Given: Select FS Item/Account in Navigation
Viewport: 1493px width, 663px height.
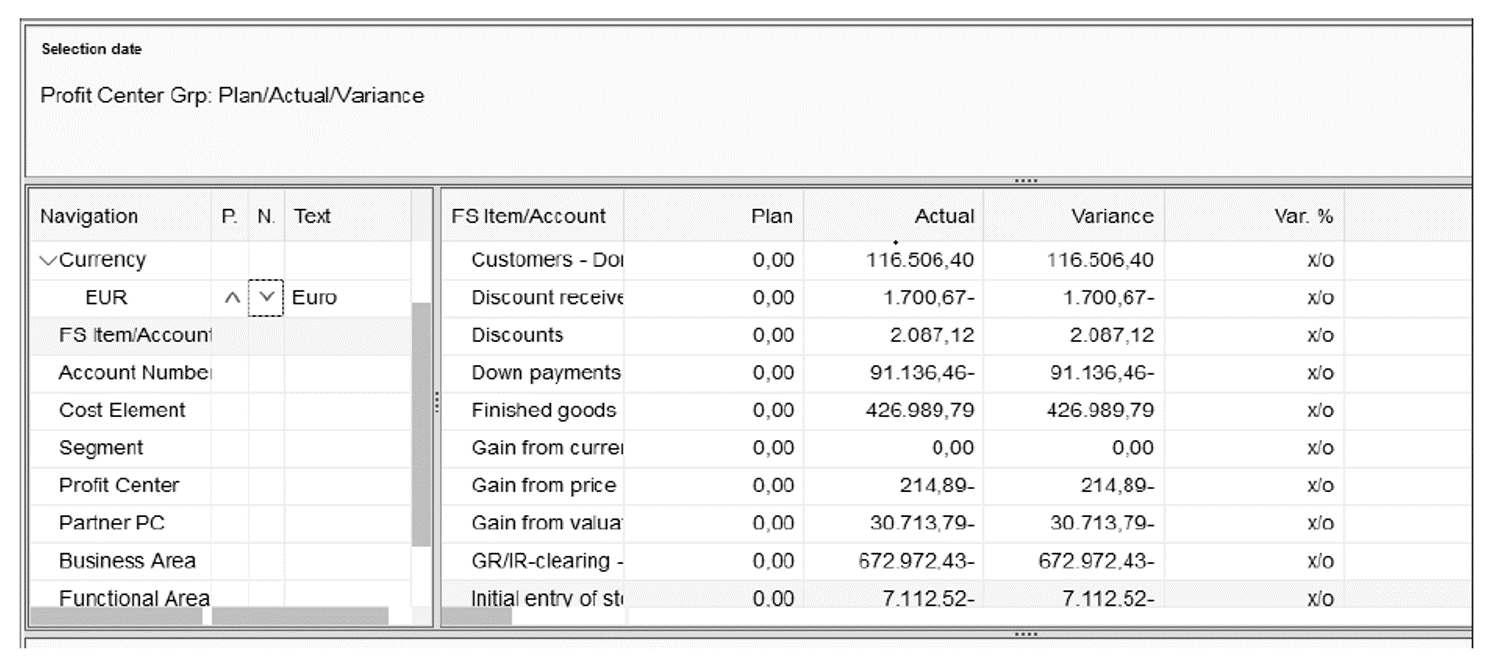Looking at the screenshot, I should [x=135, y=335].
